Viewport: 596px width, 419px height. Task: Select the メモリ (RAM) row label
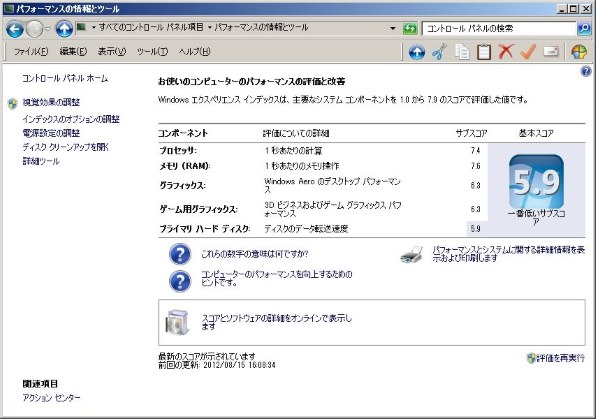tap(184, 166)
